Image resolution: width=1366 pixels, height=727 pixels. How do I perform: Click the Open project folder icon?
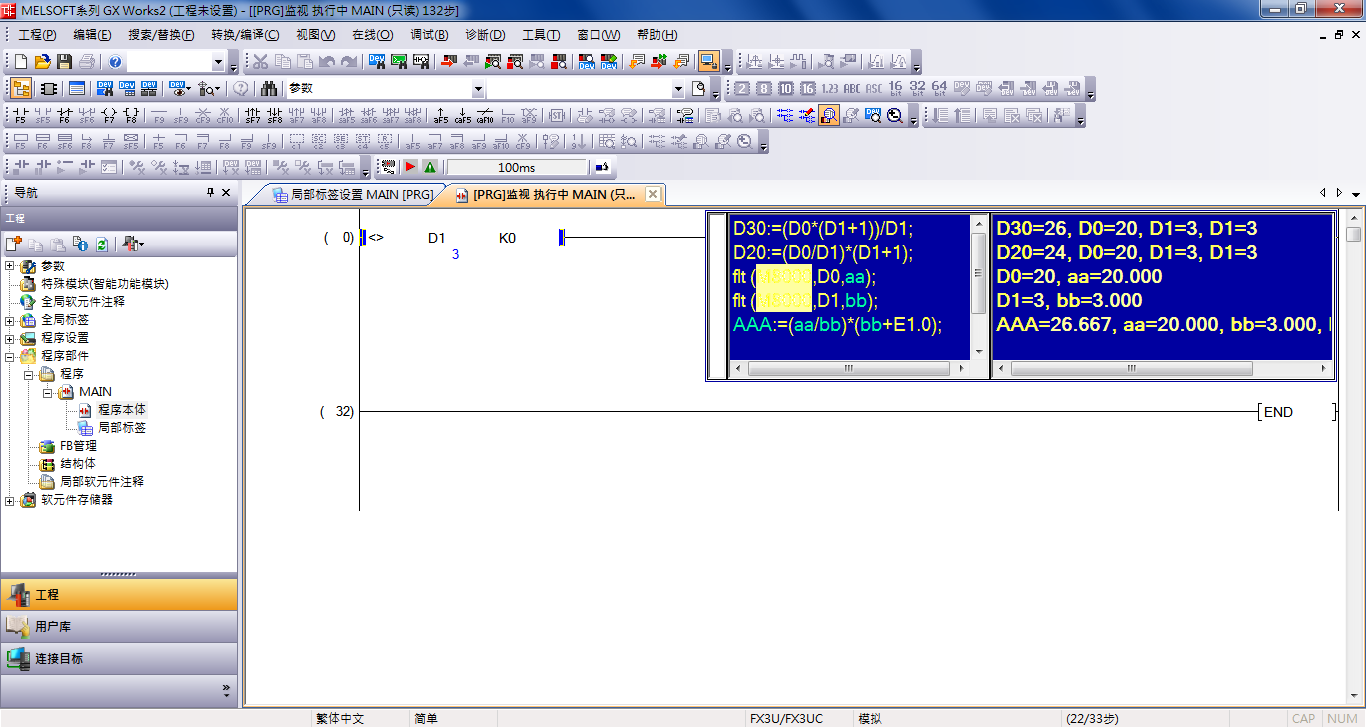42,62
